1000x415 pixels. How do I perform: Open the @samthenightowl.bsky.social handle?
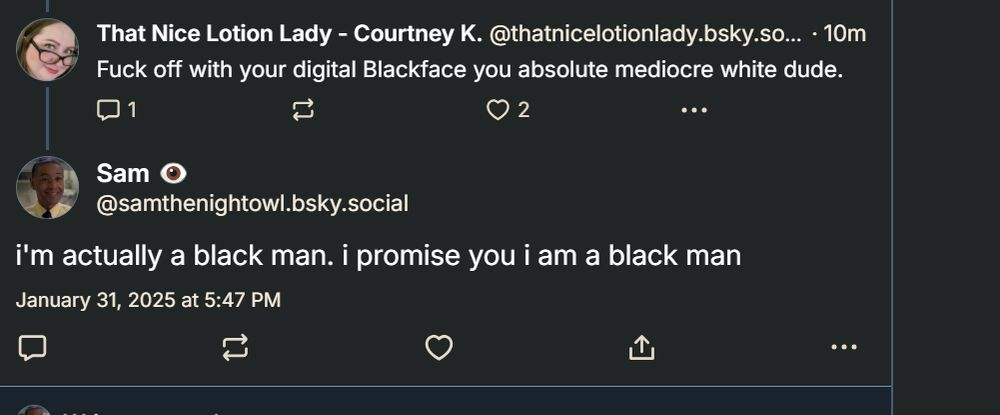pos(252,204)
